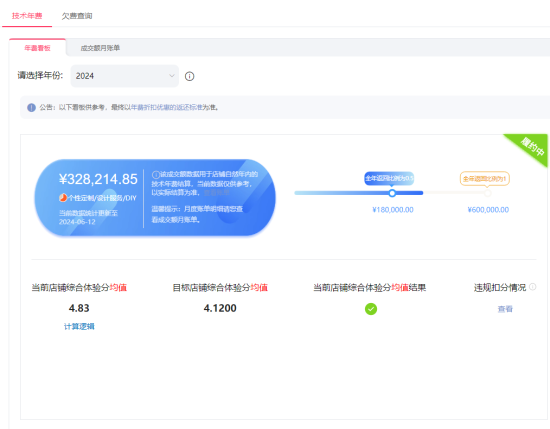Click the info icon beside the year selector

point(189,76)
